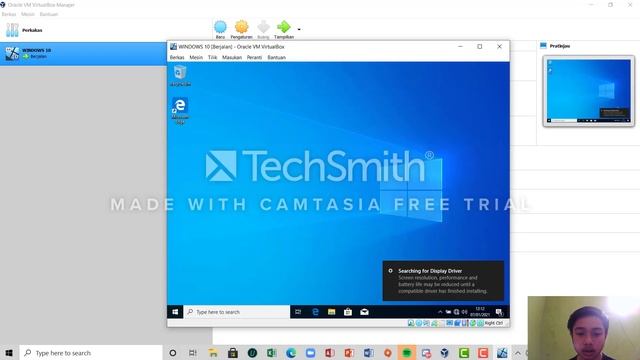Click host taskbar search box
640x360 pixels.
coord(91,353)
